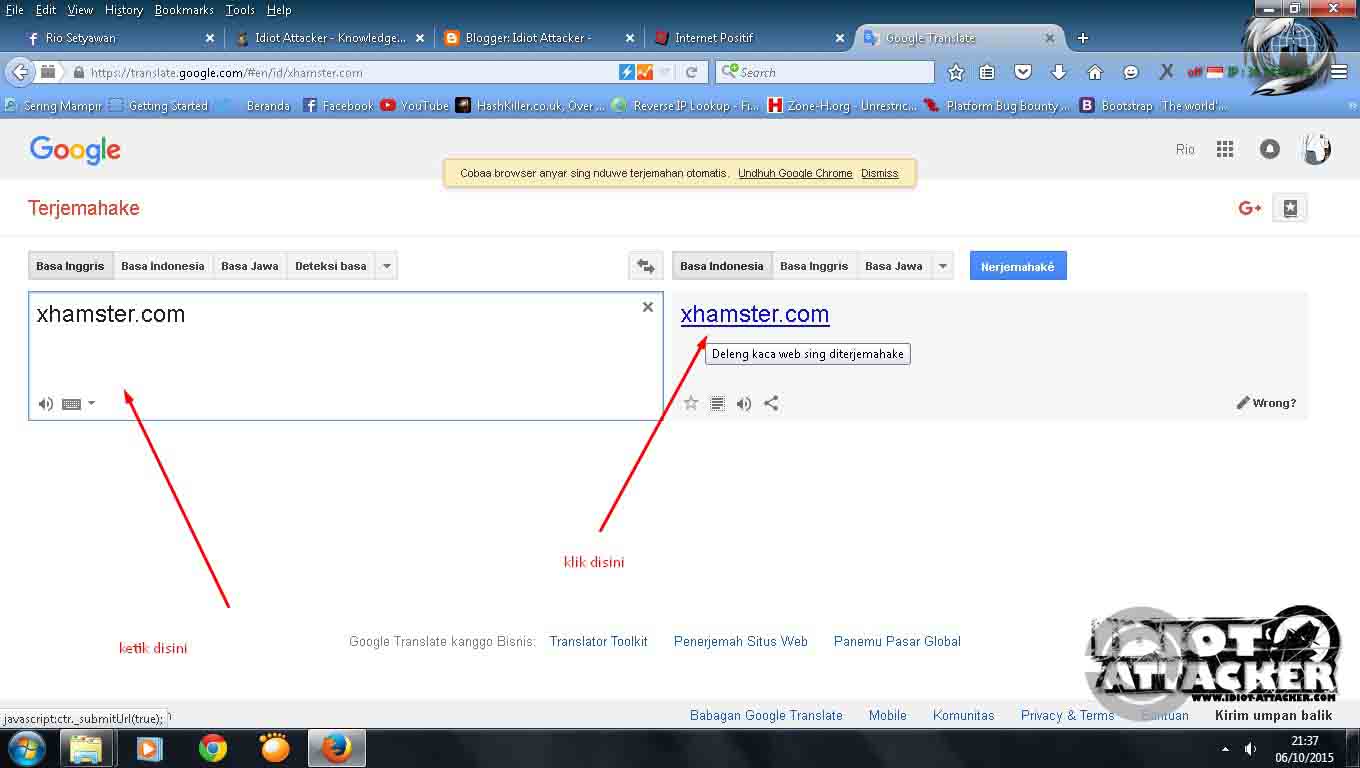Open the Google account profile avatar
This screenshot has width=1360, height=768.
1316,149
